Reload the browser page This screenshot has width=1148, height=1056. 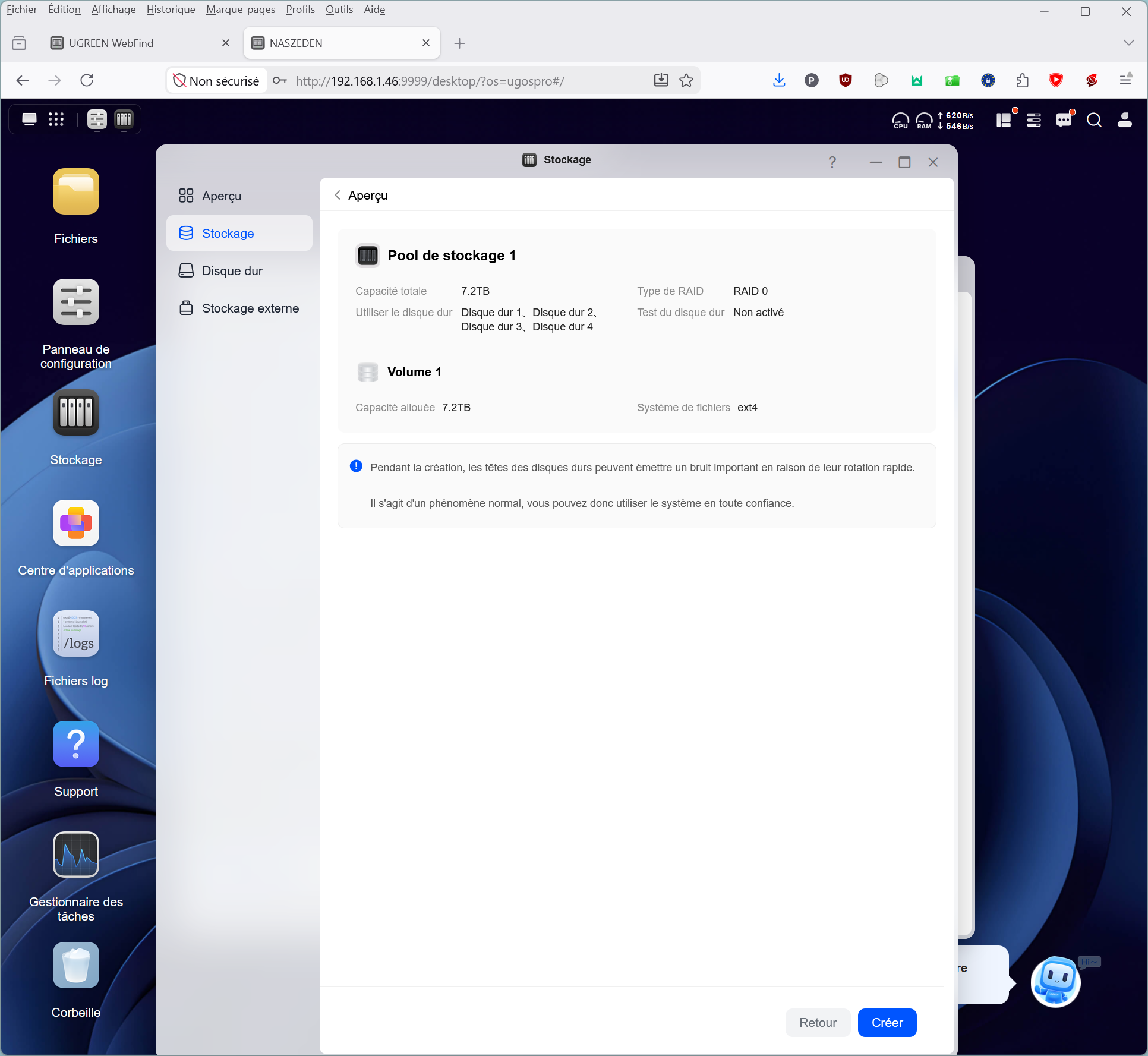(x=87, y=80)
